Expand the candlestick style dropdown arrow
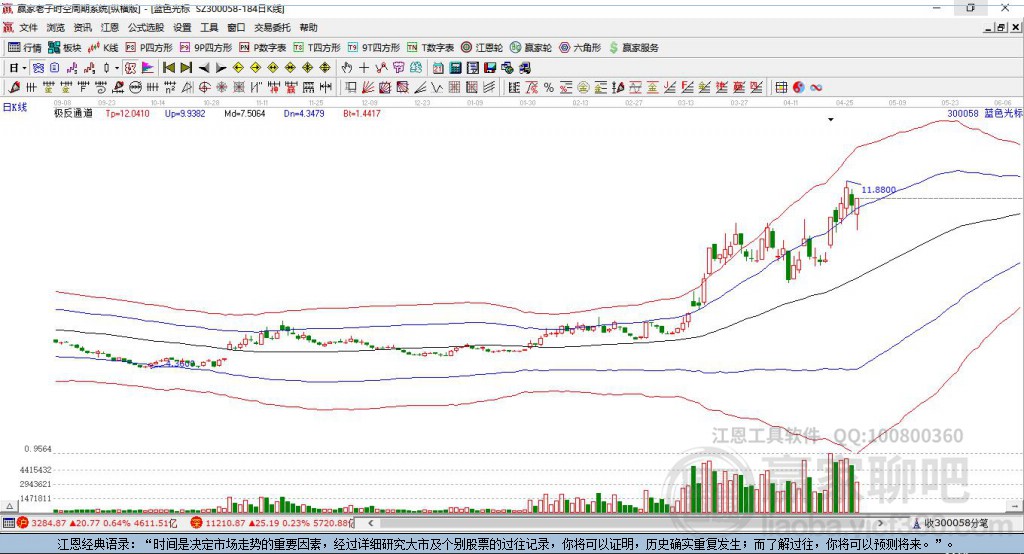The height and width of the screenshot is (554, 1024). pyautogui.click(x=117, y=68)
